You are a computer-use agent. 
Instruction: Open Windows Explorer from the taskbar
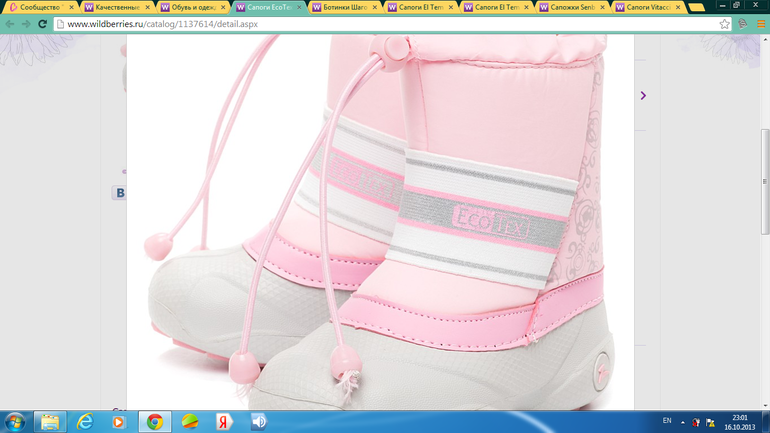[50, 422]
